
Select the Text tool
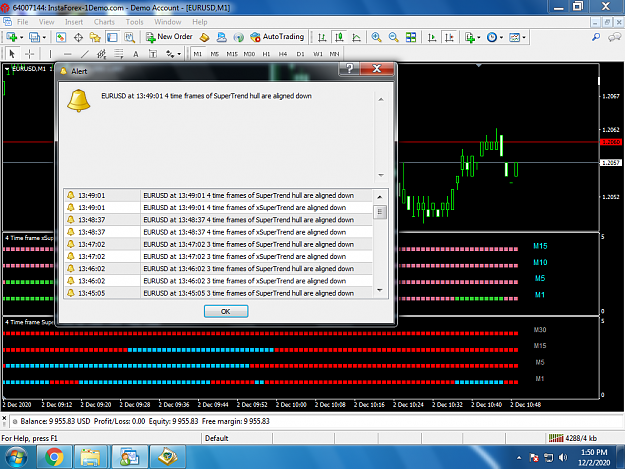136,54
